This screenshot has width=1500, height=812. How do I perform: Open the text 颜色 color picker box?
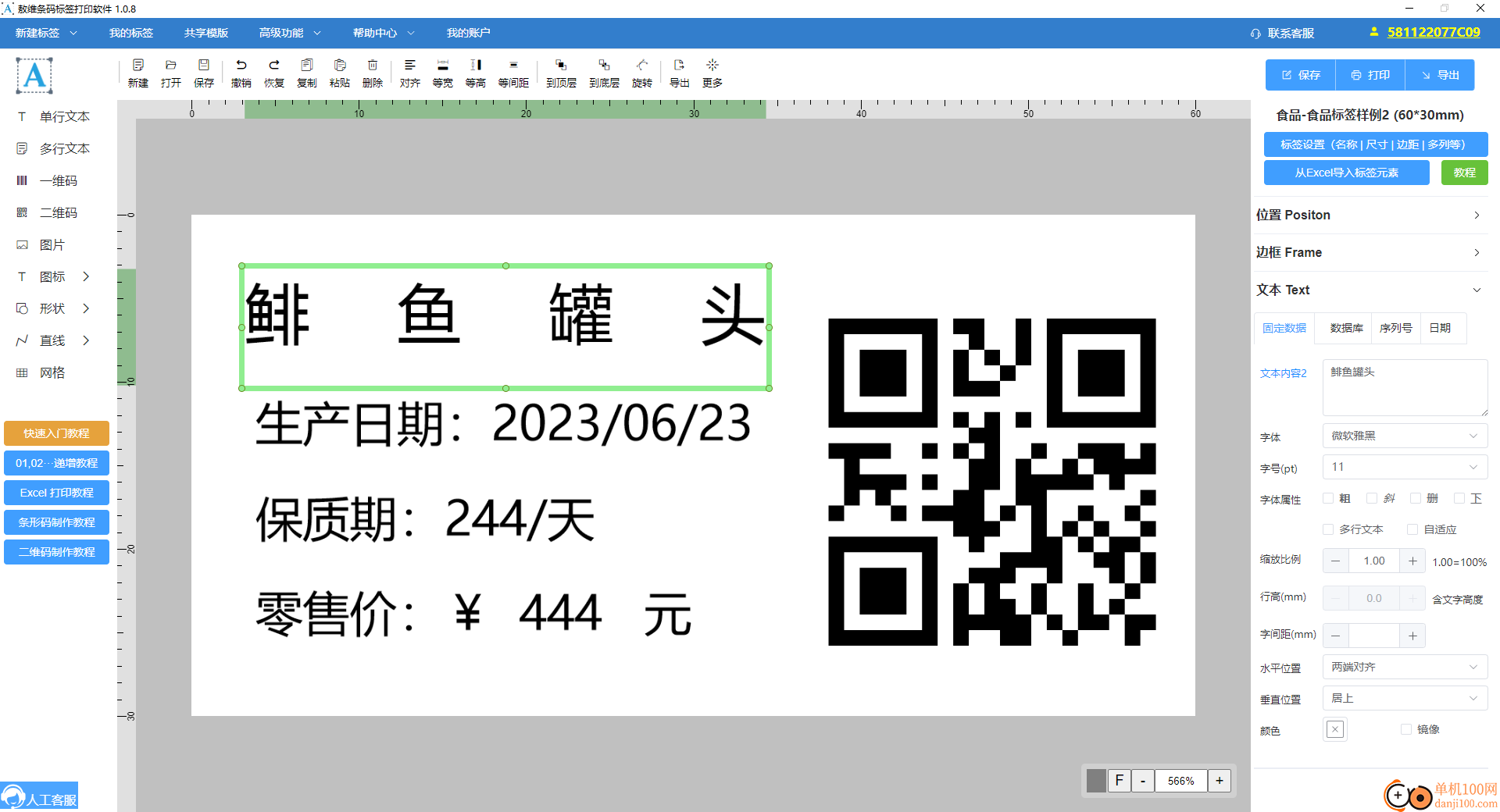pyautogui.click(x=1335, y=729)
